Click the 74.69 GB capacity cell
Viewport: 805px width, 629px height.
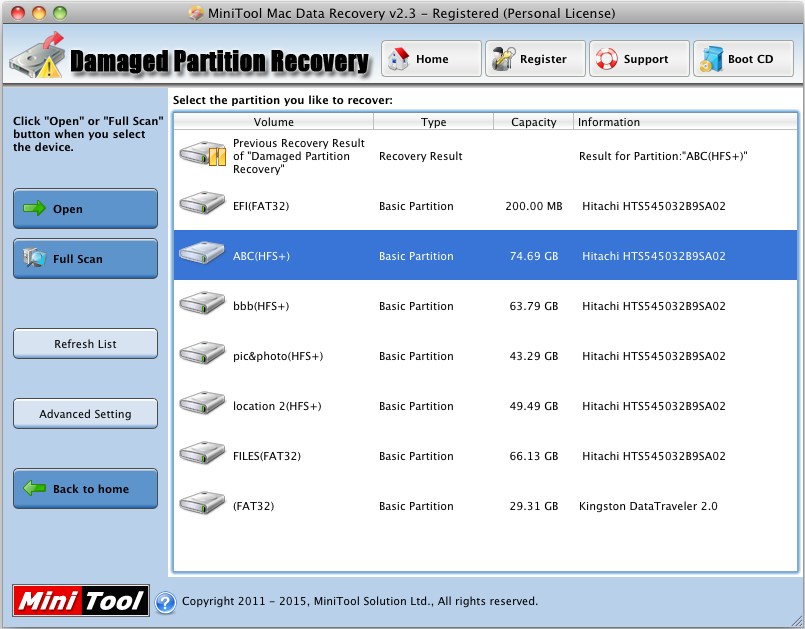click(x=533, y=256)
